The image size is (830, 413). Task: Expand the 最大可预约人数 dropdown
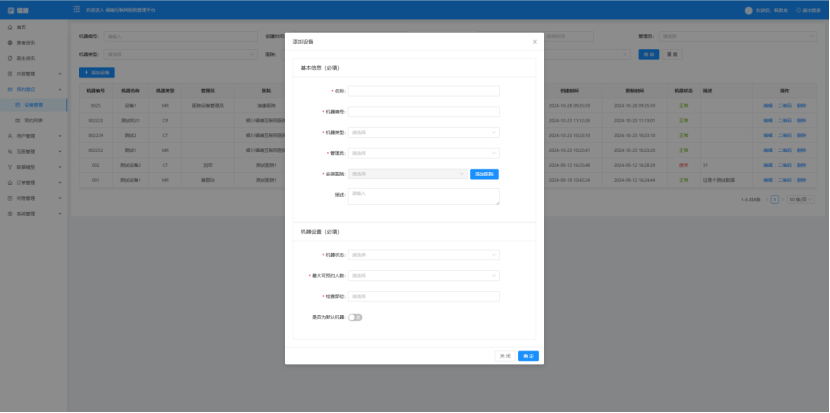pyautogui.click(x=424, y=275)
